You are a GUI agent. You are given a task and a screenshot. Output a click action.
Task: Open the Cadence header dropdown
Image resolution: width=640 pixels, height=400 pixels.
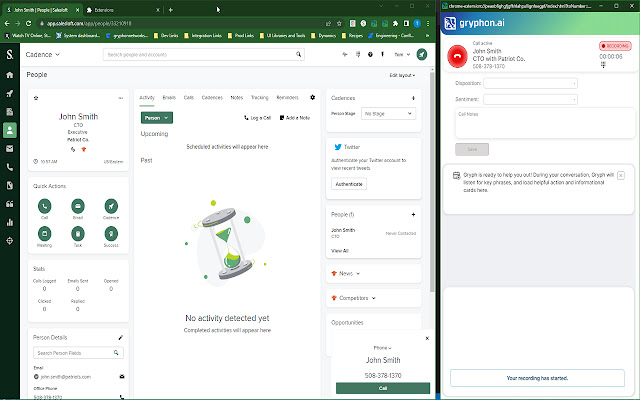[42, 54]
